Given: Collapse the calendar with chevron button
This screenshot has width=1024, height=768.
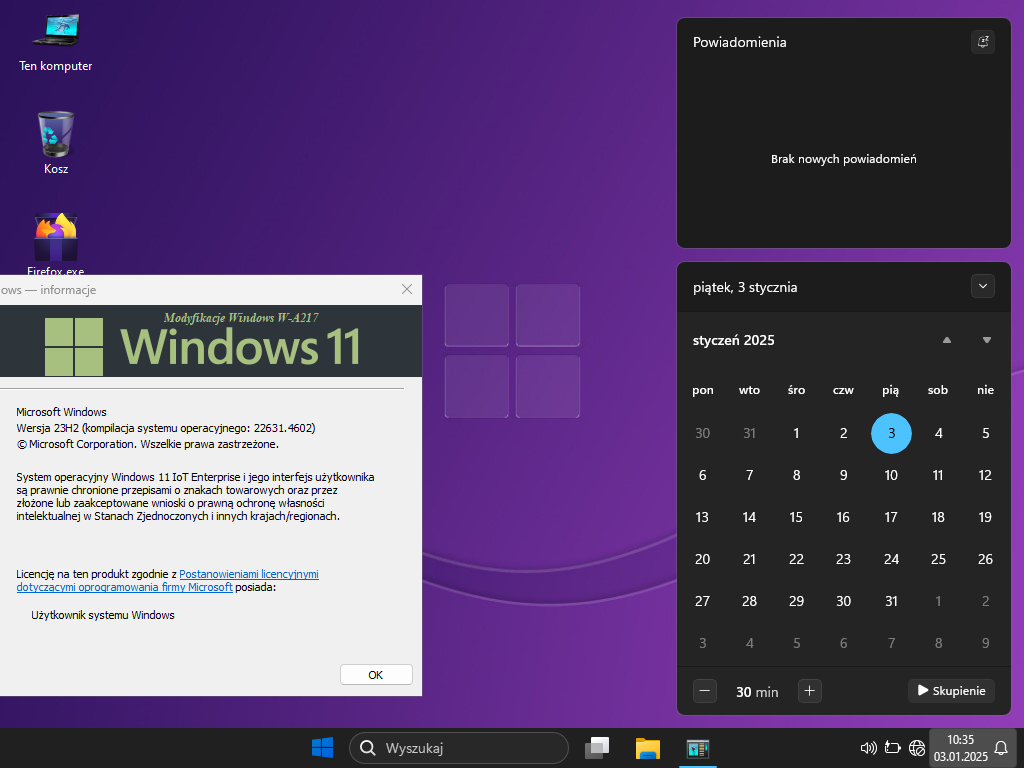Looking at the screenshot, I should tap(982, 287).
